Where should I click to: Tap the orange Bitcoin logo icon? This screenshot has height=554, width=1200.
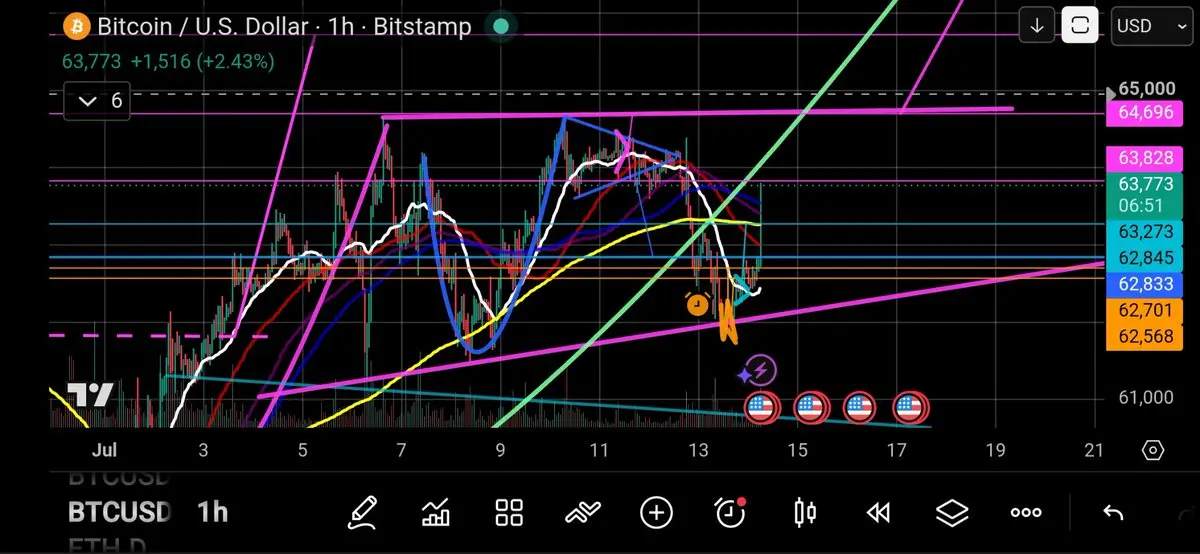pyautogui.click(x=76, y=26)
